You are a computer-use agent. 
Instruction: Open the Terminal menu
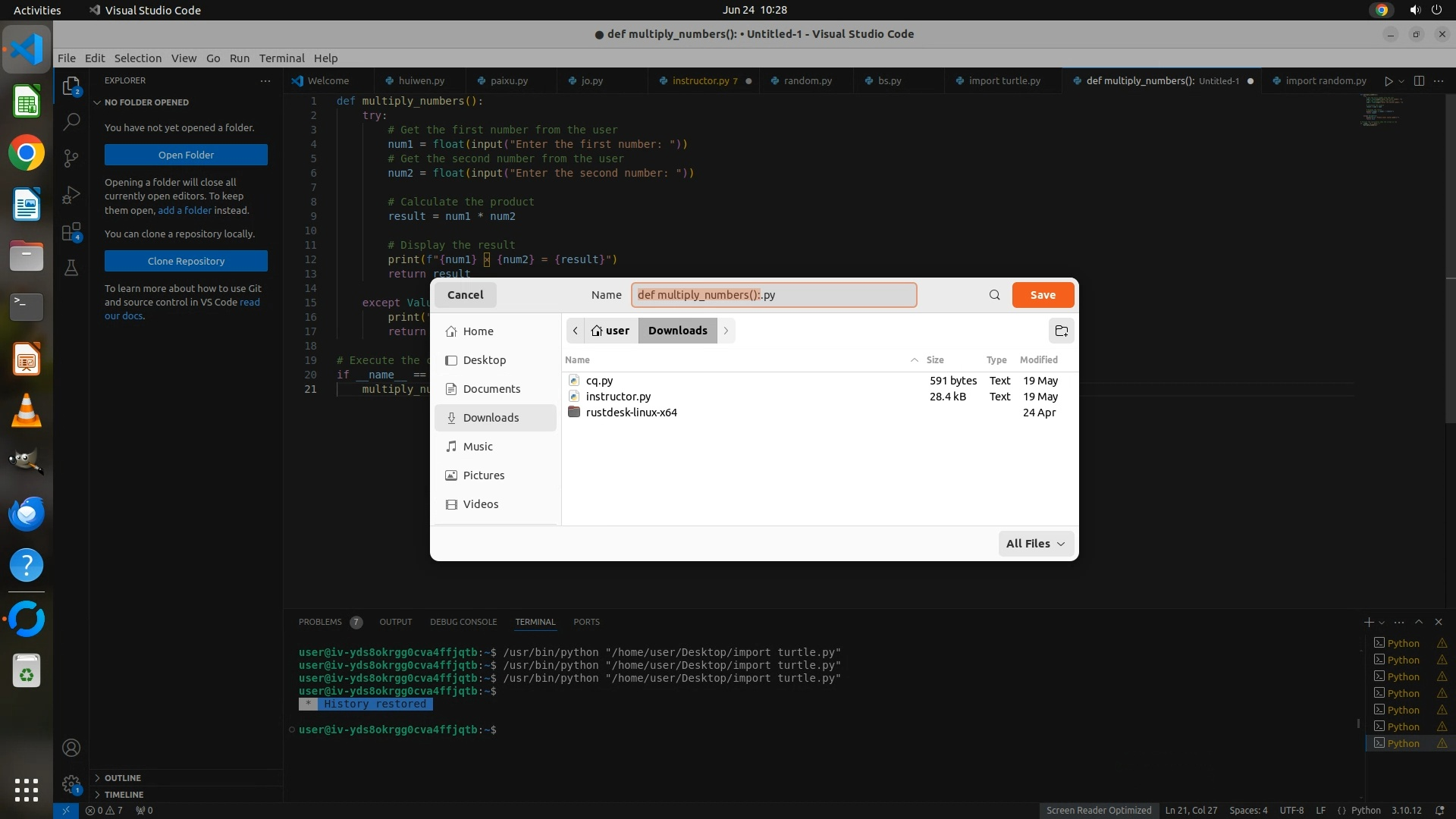coord(281,58)
